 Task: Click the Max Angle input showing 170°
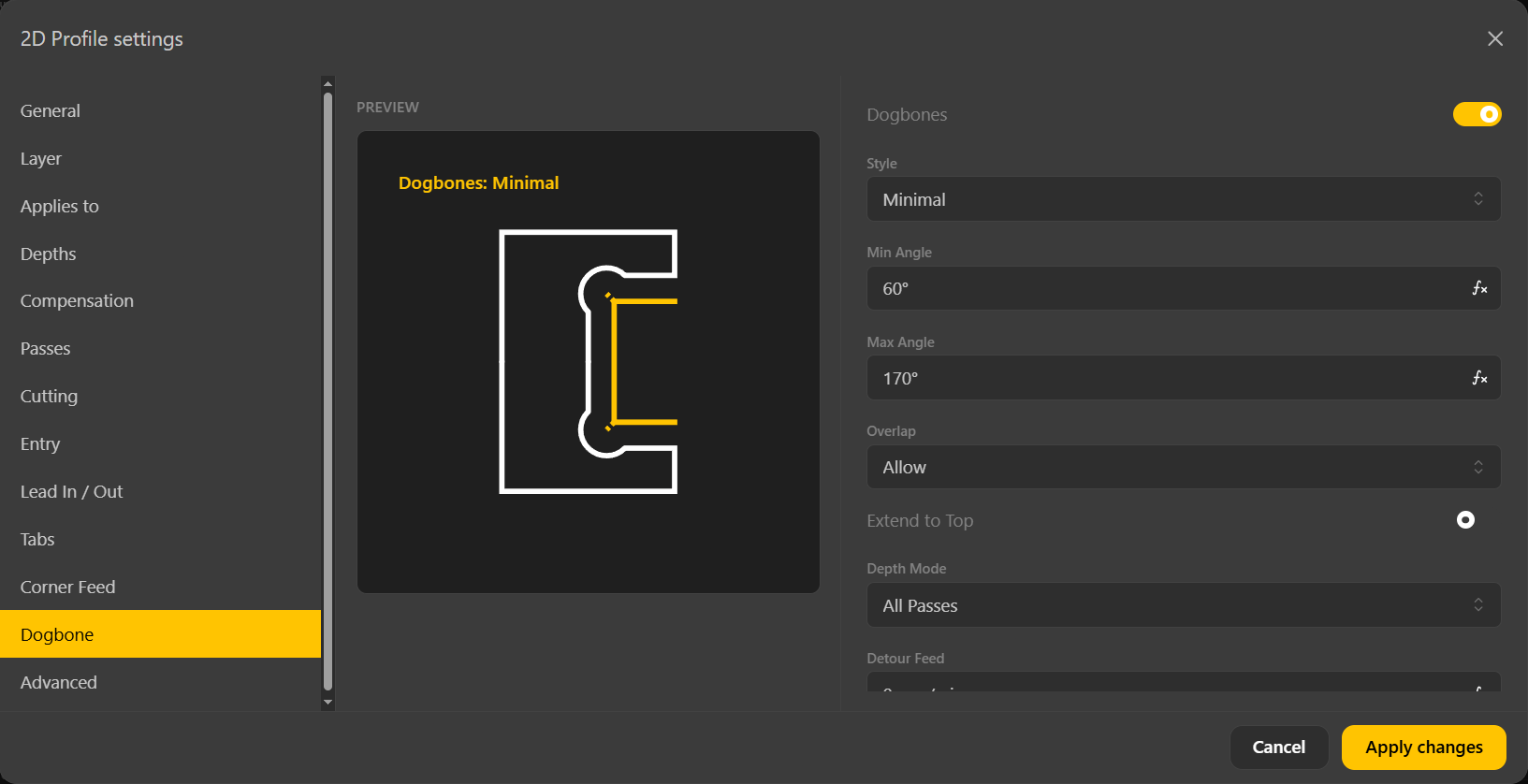[1183, 378]
